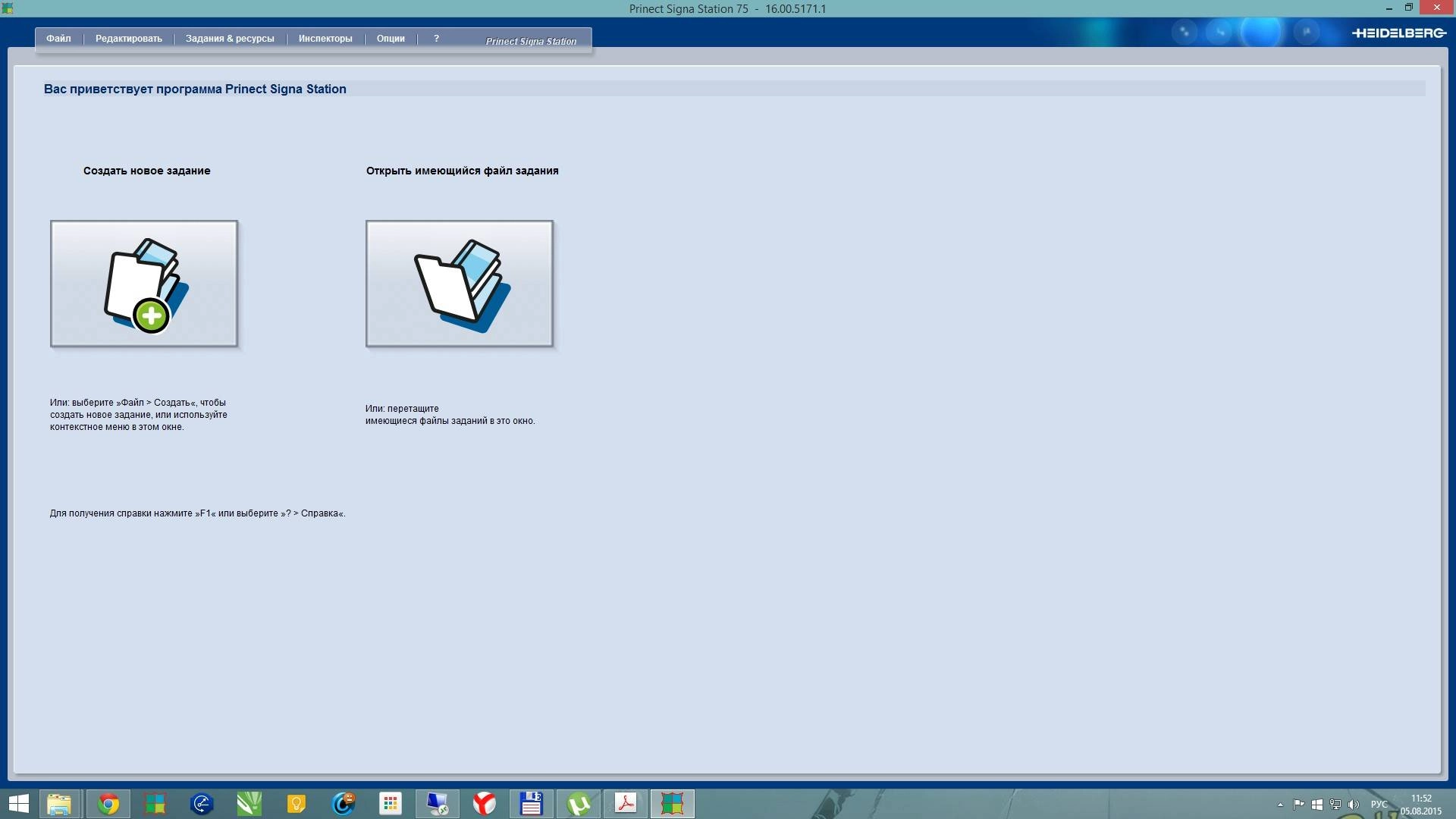Click the hint "Или: выберите »Файл > Создать«"
The height and width of the screenshot is (819, 1456).
coord(139,415)
